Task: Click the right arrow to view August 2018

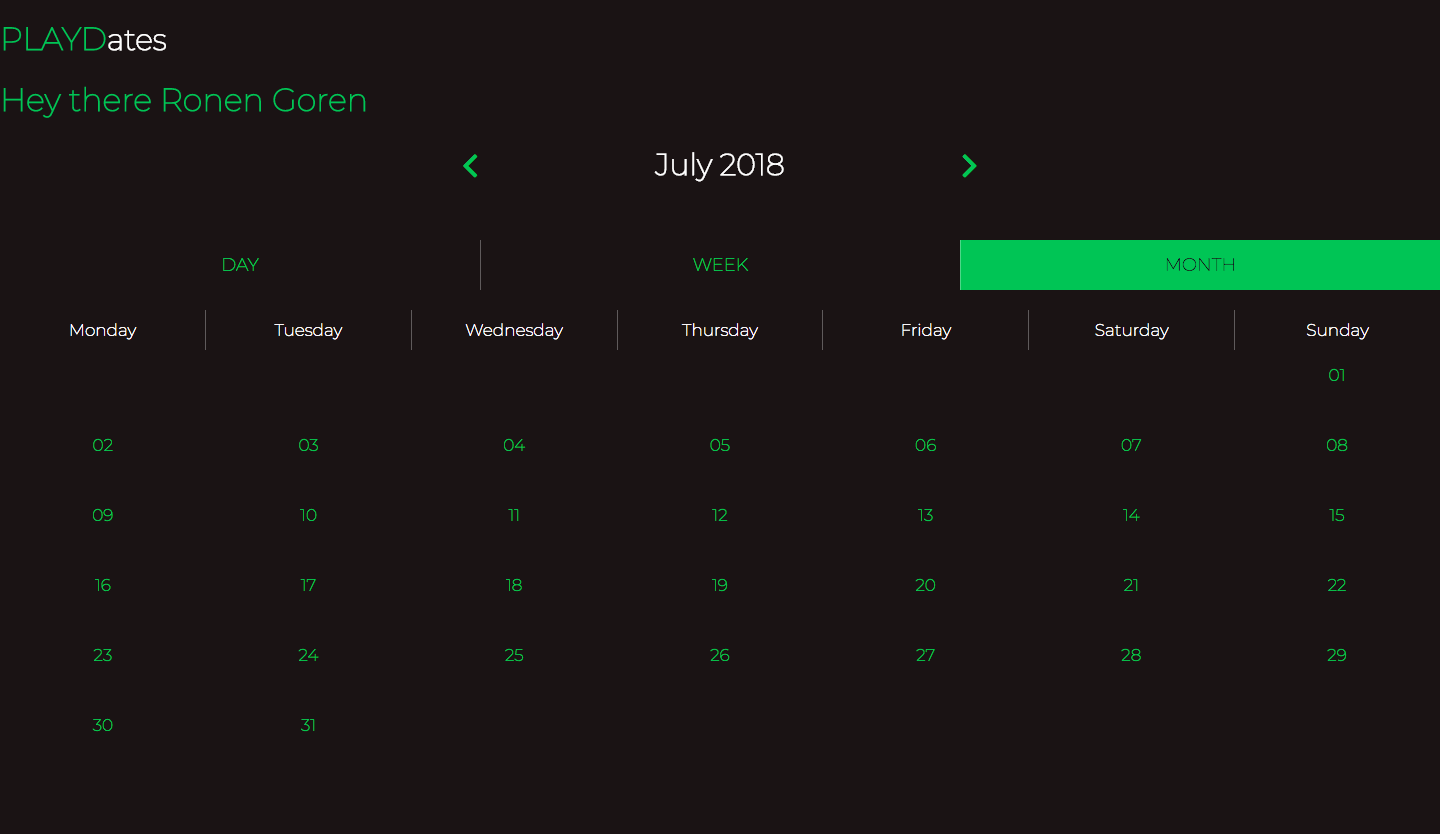Action: [968, 165]
